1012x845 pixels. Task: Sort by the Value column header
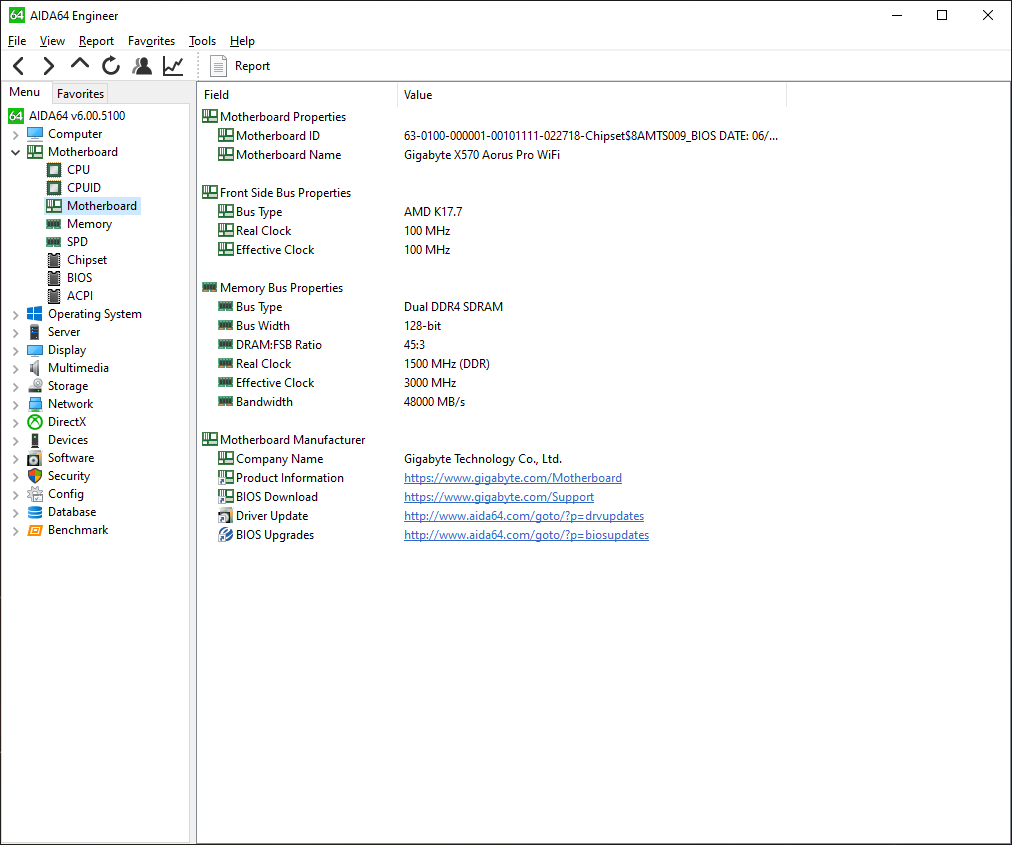tap(592, 95)
